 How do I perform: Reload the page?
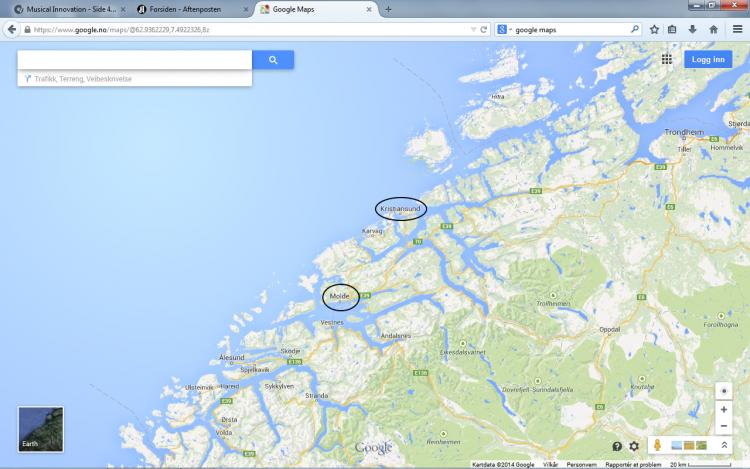484,30
